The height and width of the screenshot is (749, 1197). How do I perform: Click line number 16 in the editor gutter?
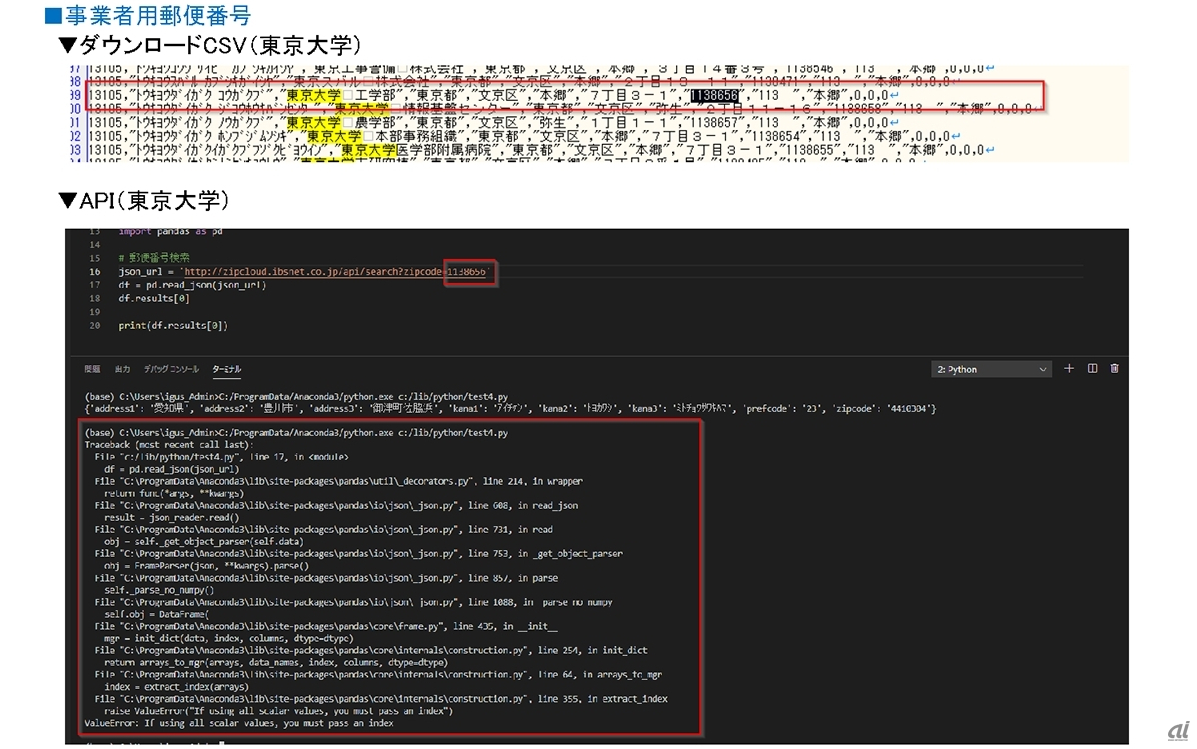click(x=95, y=272)
